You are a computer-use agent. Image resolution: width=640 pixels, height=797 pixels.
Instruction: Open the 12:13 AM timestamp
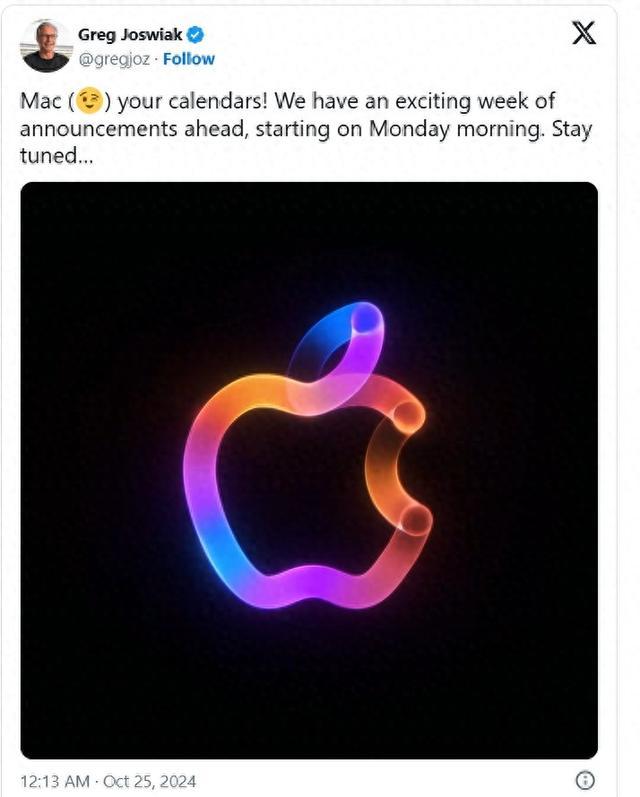tap(55, 781)
